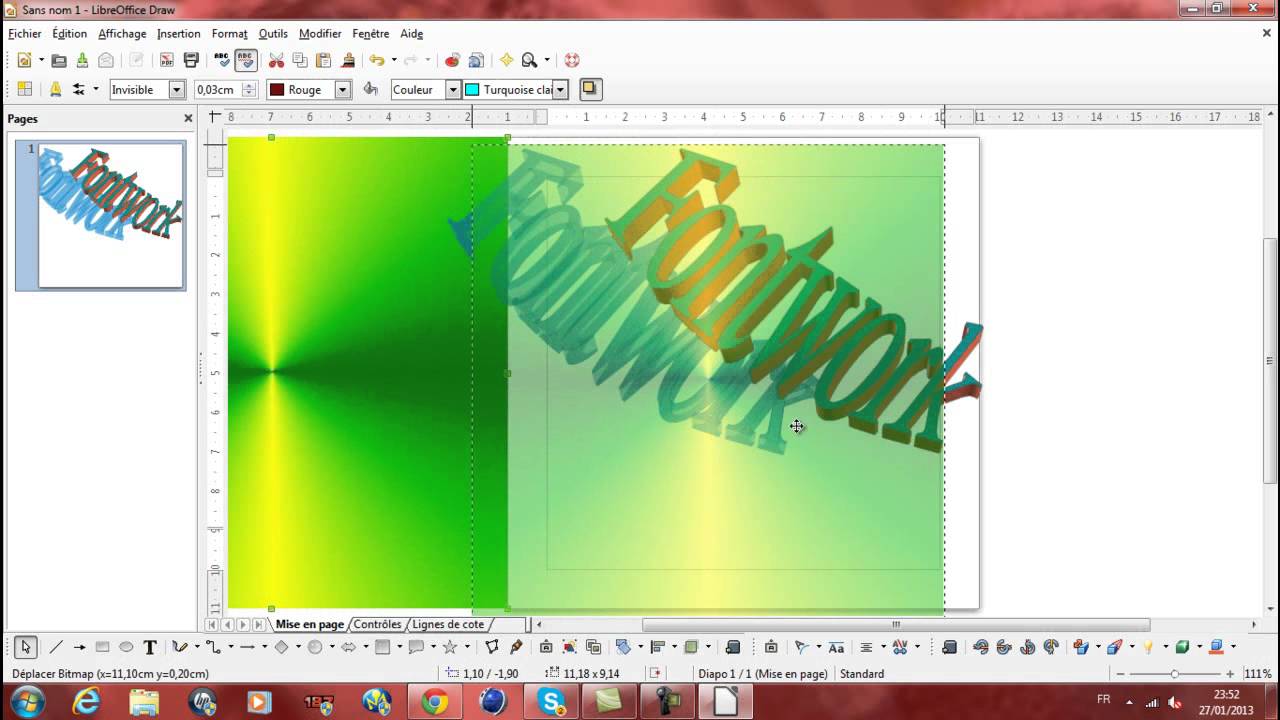Image resolution: width=1280 pixels, height=720 pixels.
Task: Expand the line style Invisible dropdown
Action: pyautogui.click(x=177, y=89)
